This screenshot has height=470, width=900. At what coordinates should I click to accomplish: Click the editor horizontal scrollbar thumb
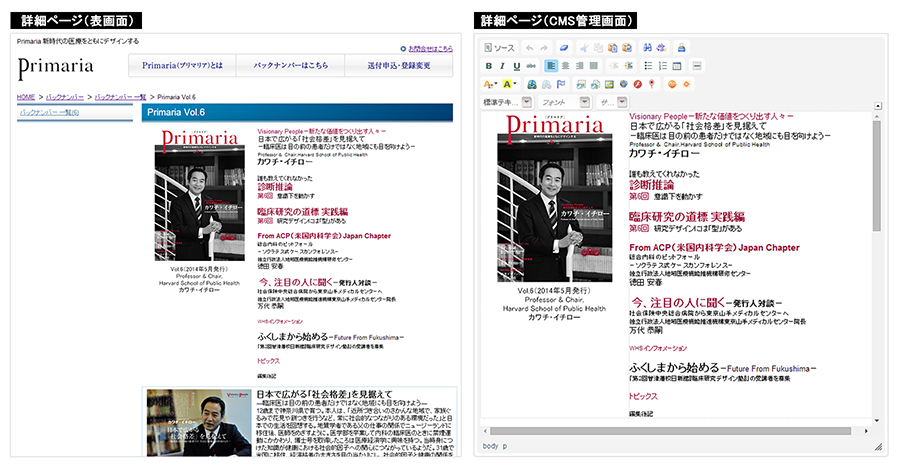[x=670, y=431]
